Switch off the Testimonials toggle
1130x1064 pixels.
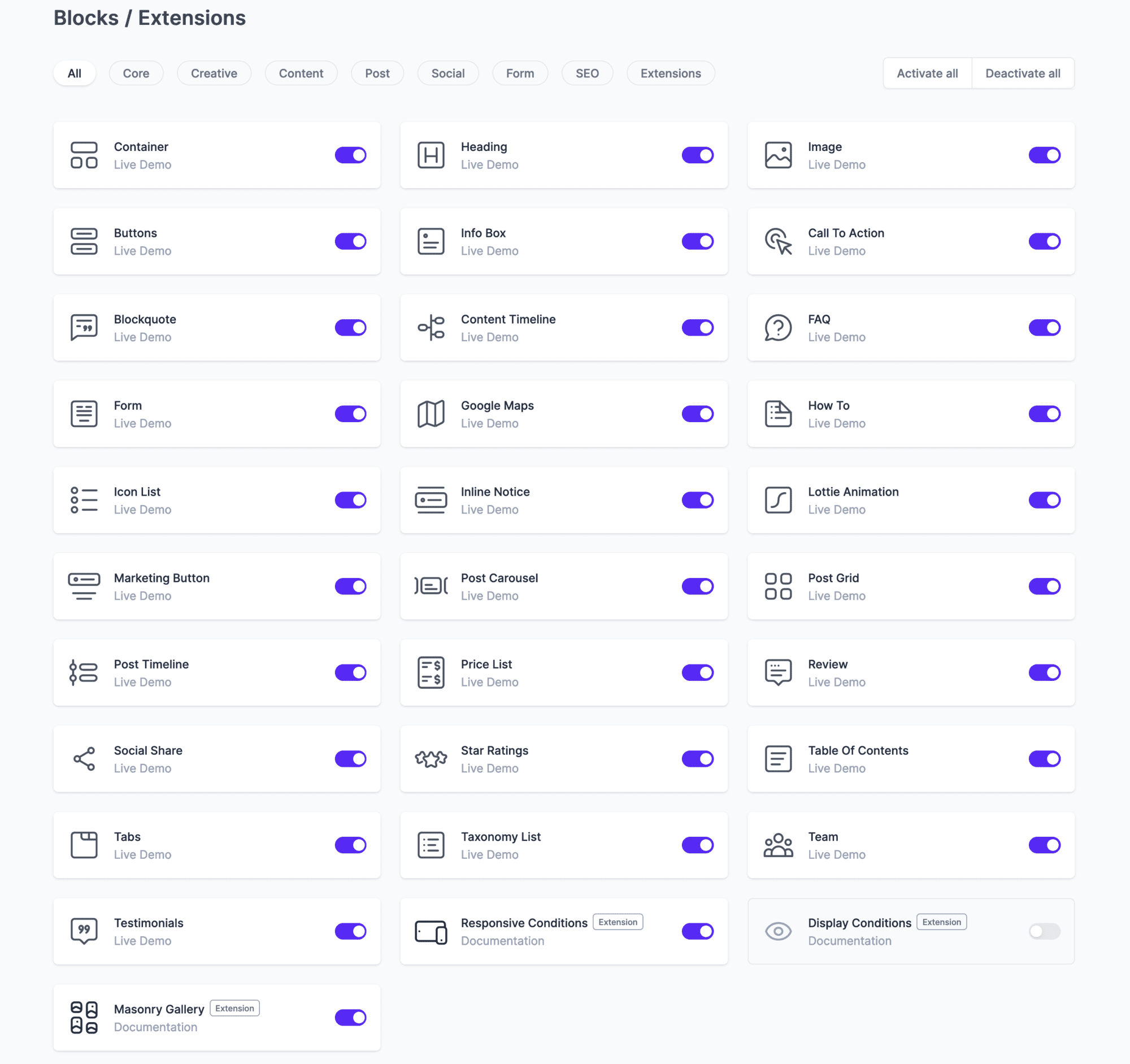[x=350, y=931]
